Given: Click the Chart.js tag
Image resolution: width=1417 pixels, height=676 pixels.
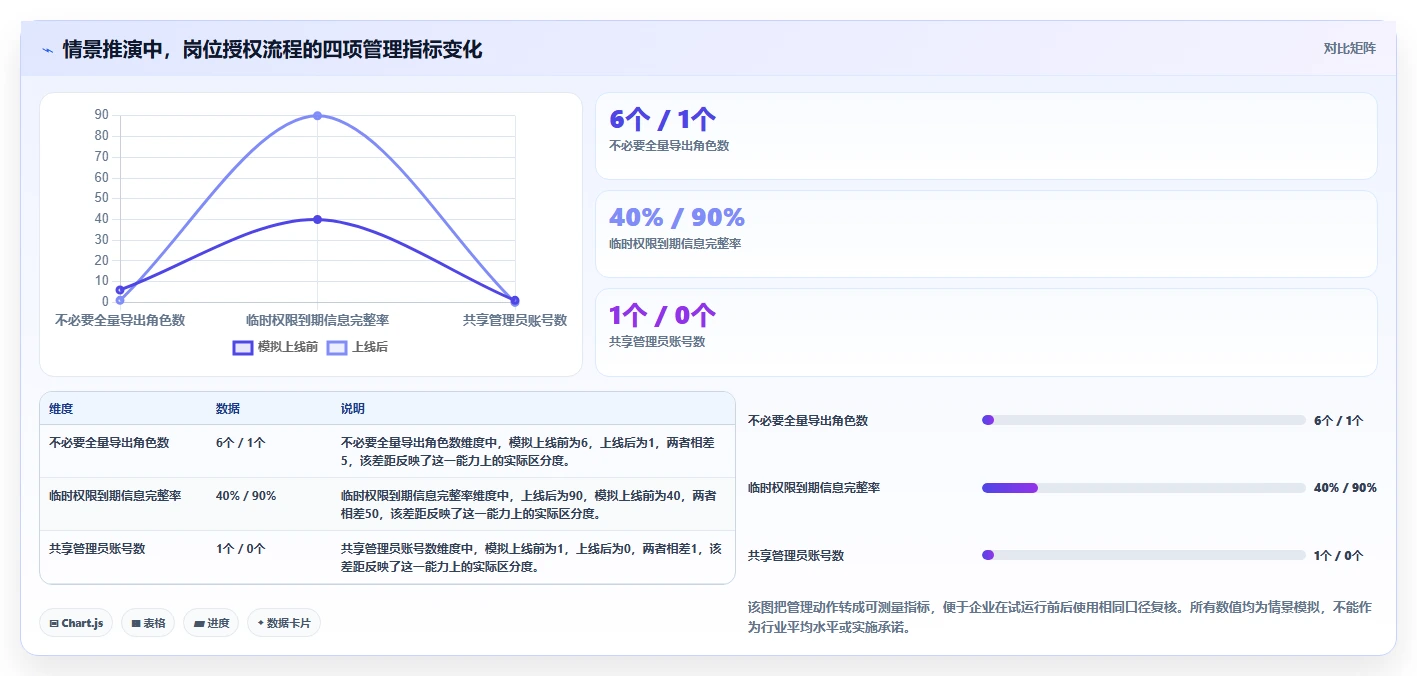Looking at the screenshot, I should tap(77, 623).
